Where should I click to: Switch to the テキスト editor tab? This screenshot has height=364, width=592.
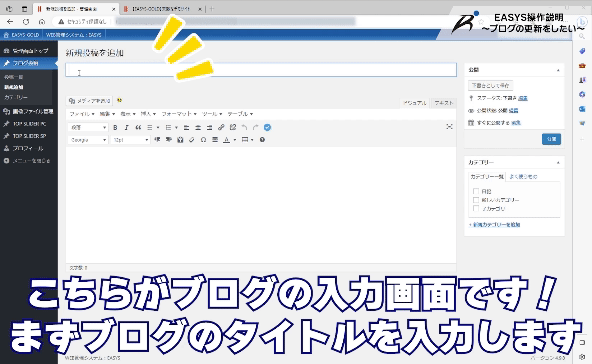coord(443,103)
